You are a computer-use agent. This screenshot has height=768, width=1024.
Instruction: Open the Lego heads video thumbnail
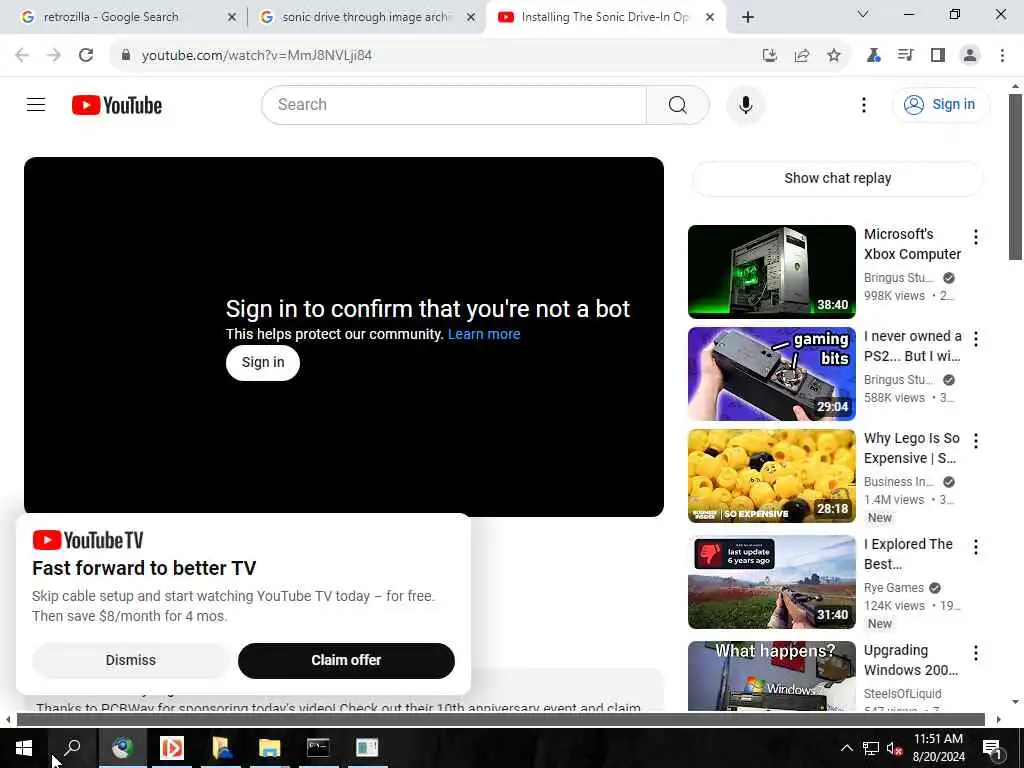[771, 475]
